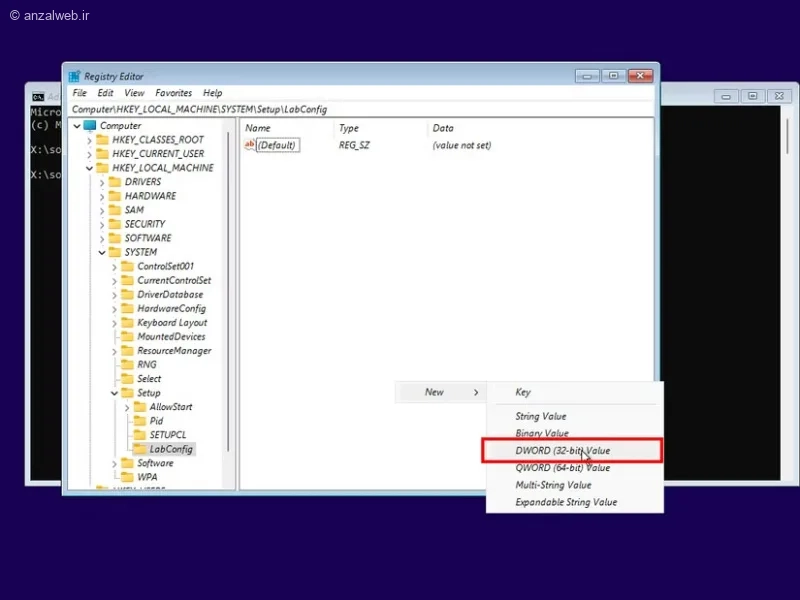The height and width of the screenshot is (600, 800).
Task: Click the tree pane vertical scrollbar
Action: pyautogui.click(x=230, y=300)
